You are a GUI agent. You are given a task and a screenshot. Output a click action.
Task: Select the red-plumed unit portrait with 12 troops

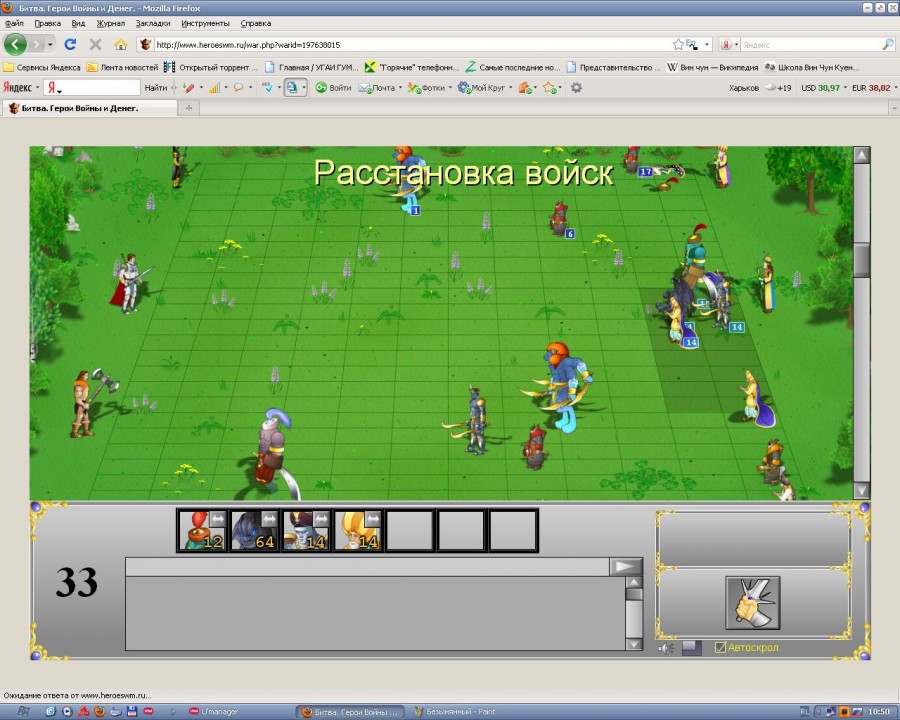click(202, 531)
